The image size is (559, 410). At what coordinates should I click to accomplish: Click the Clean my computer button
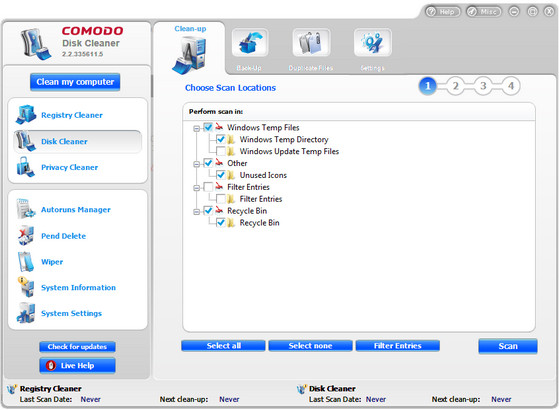(75, 82)
